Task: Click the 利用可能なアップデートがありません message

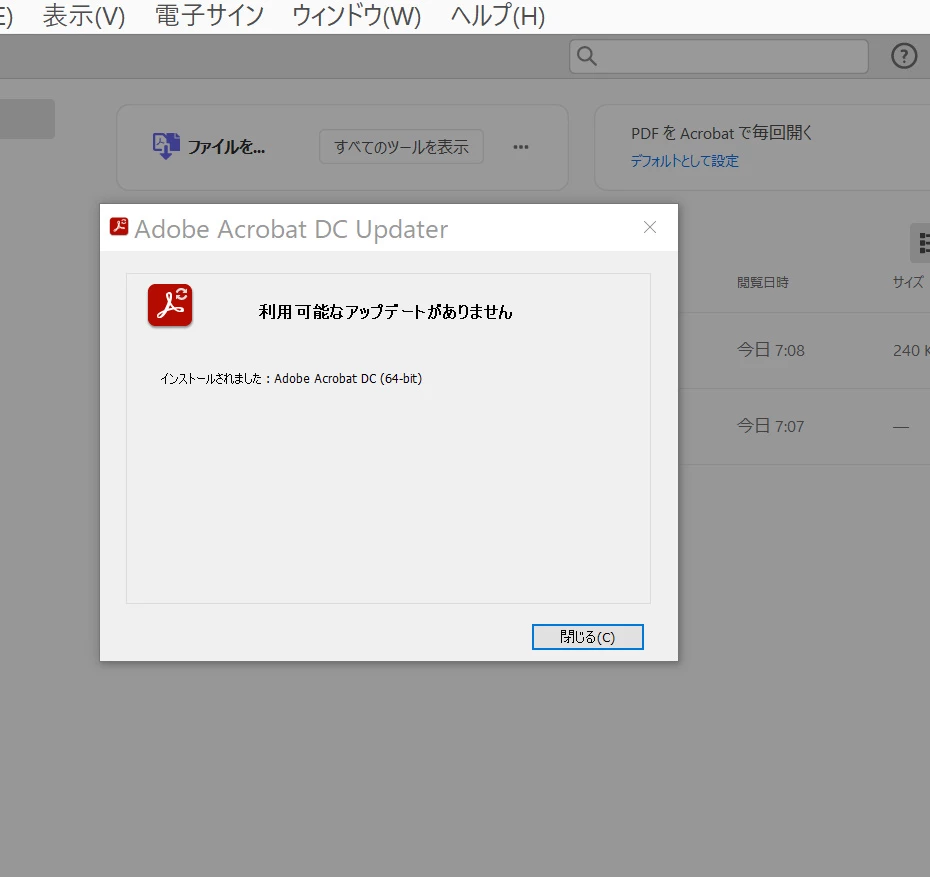Action: click(x=386, y=312)
